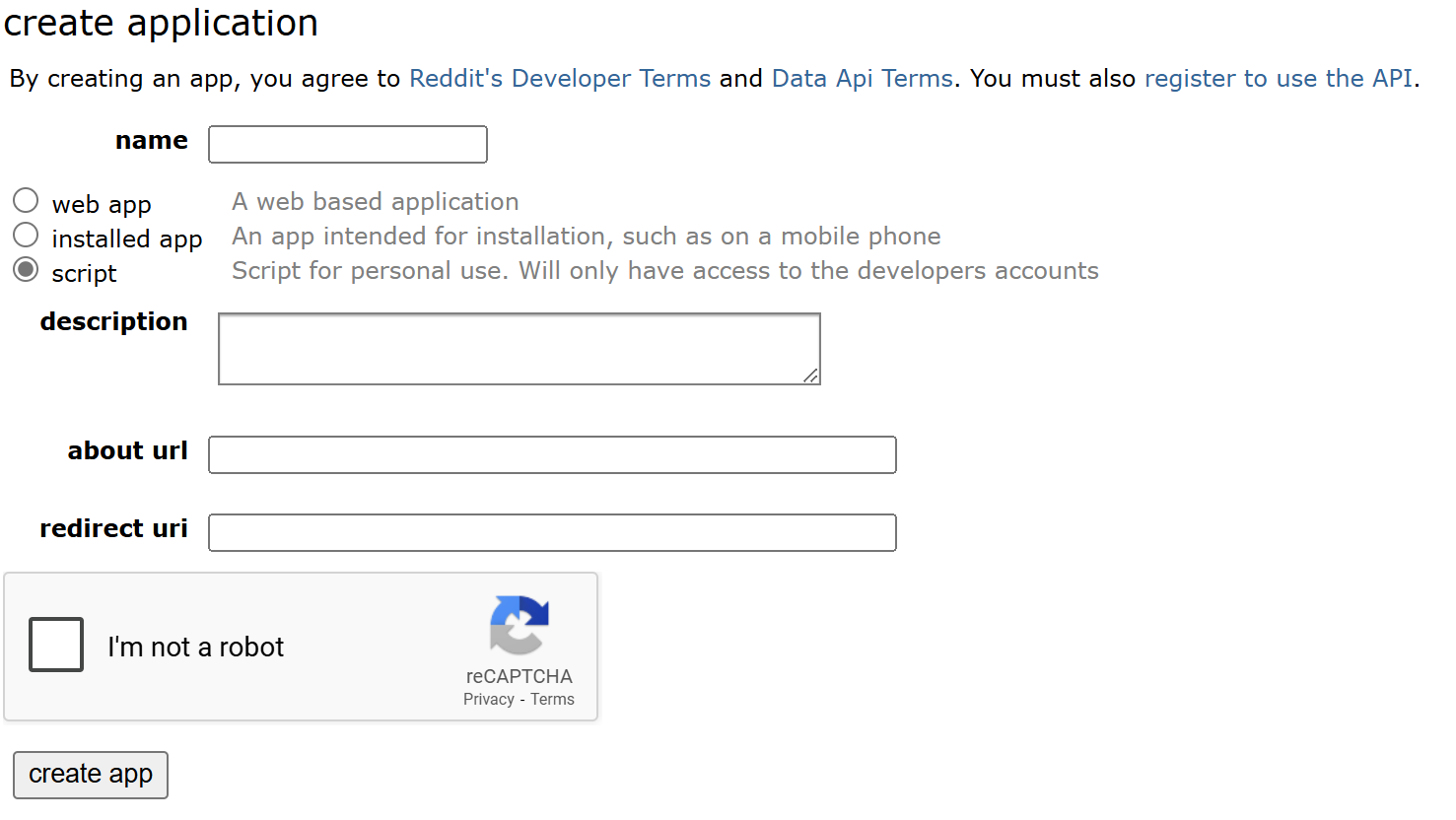Open the reCAPTCHA Privacy link
1456x820 pixels.
pos(488,700)
